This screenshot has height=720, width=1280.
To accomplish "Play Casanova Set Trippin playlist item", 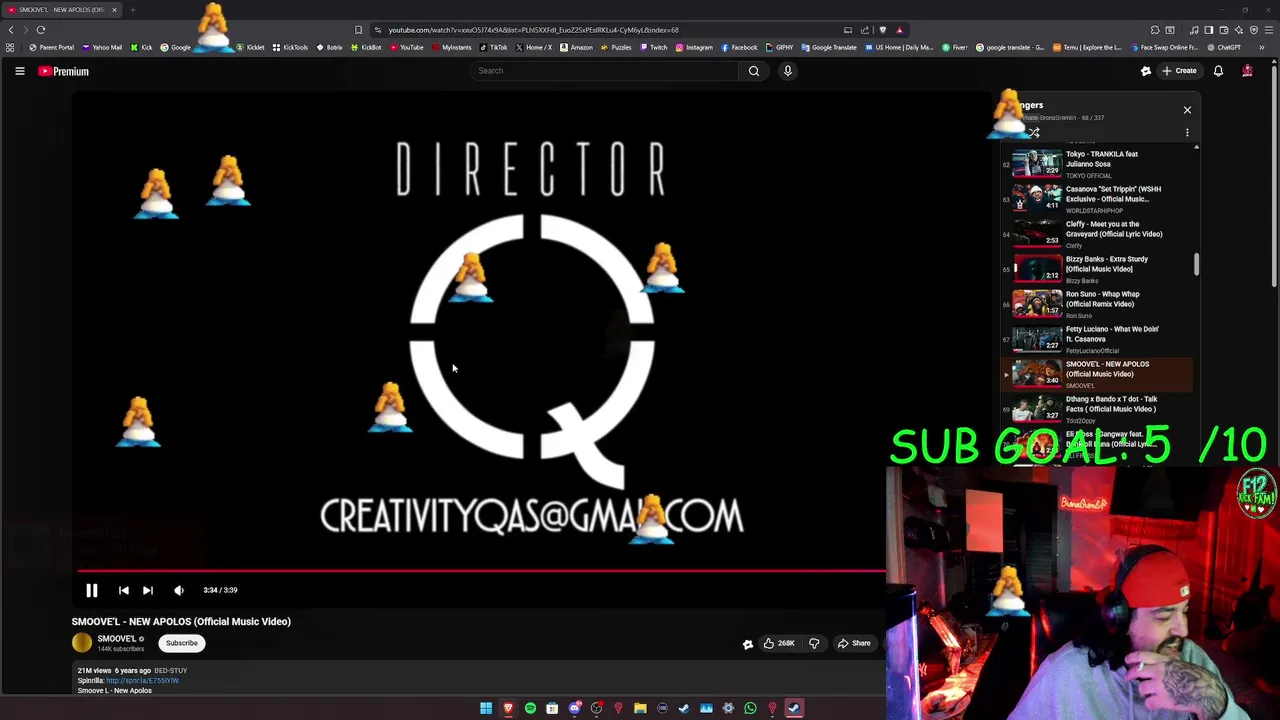I will click(x=1098, y=199).
